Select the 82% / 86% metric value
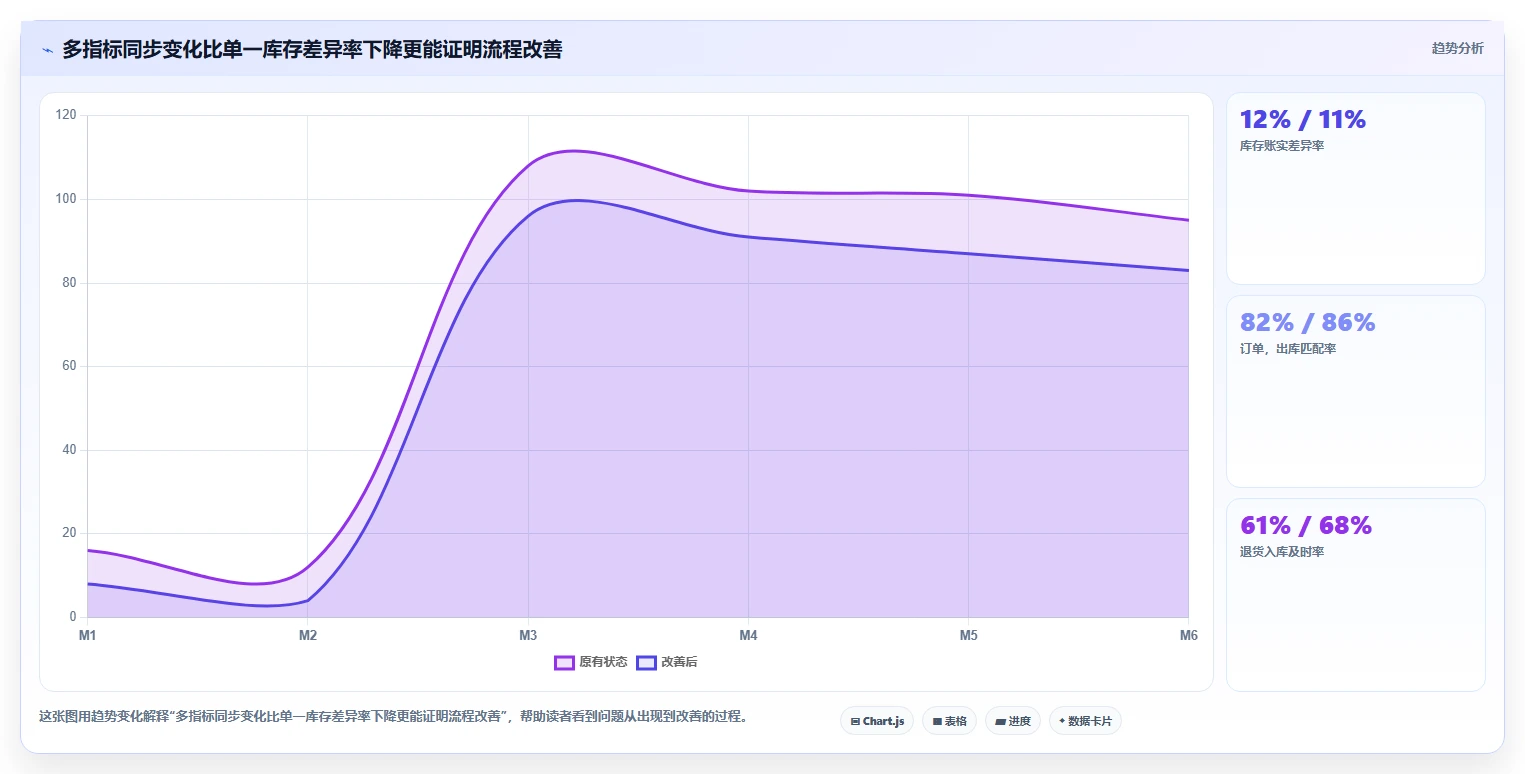The height and width of the screenshot is (774, 1525). tap(1307, 322)
